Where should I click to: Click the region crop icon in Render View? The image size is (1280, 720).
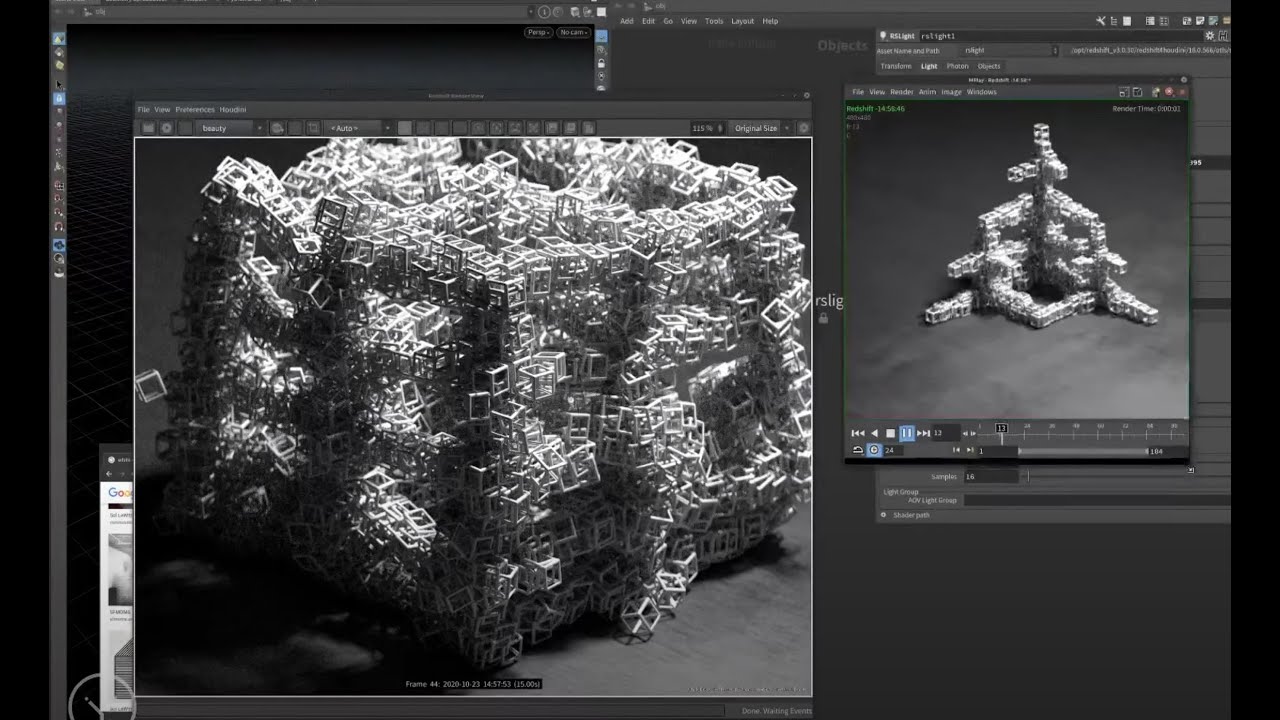click(x=313, y=128)
